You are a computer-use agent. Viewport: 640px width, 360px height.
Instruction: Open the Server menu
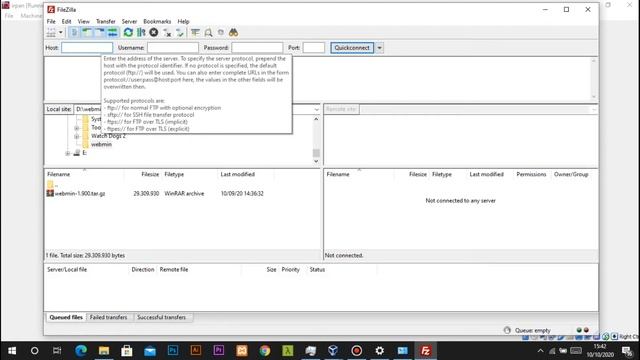(129, 21)
